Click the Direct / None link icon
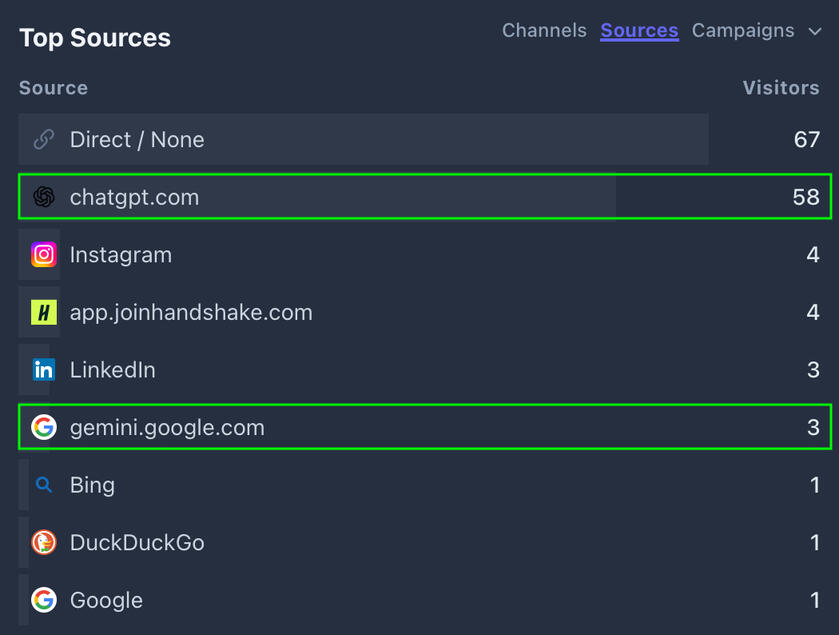 pyautogui.click(x=43, y=140)
